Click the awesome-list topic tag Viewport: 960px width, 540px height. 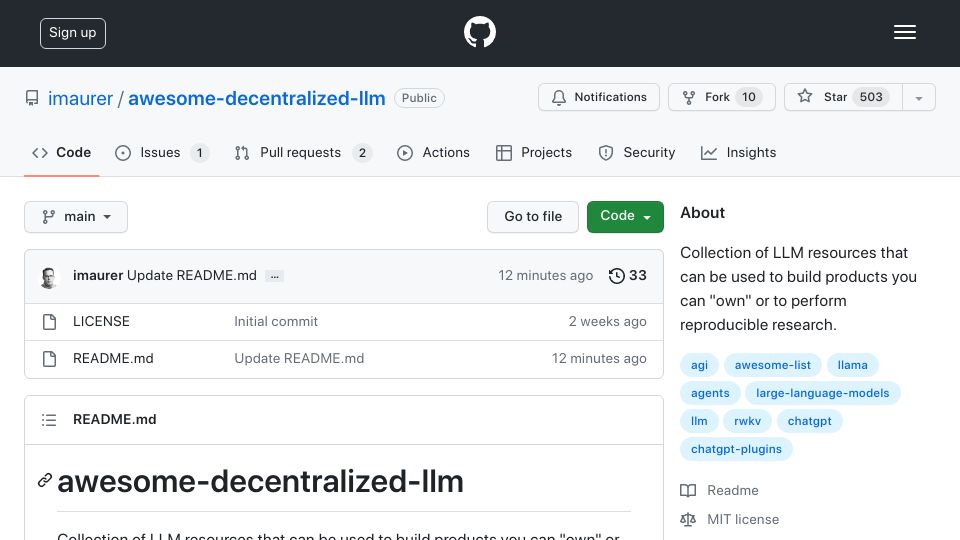(x=773, y=365)
